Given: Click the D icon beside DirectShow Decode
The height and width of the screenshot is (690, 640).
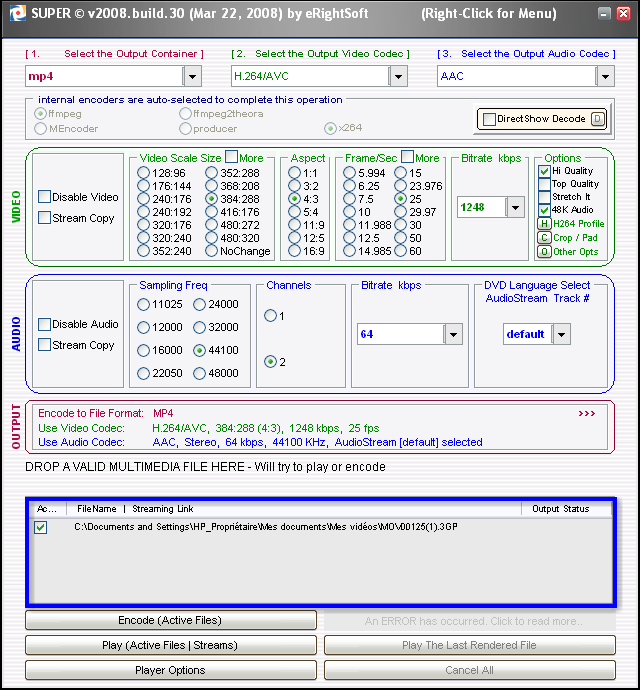Looking at the screenshot, I should click(598, 119).
